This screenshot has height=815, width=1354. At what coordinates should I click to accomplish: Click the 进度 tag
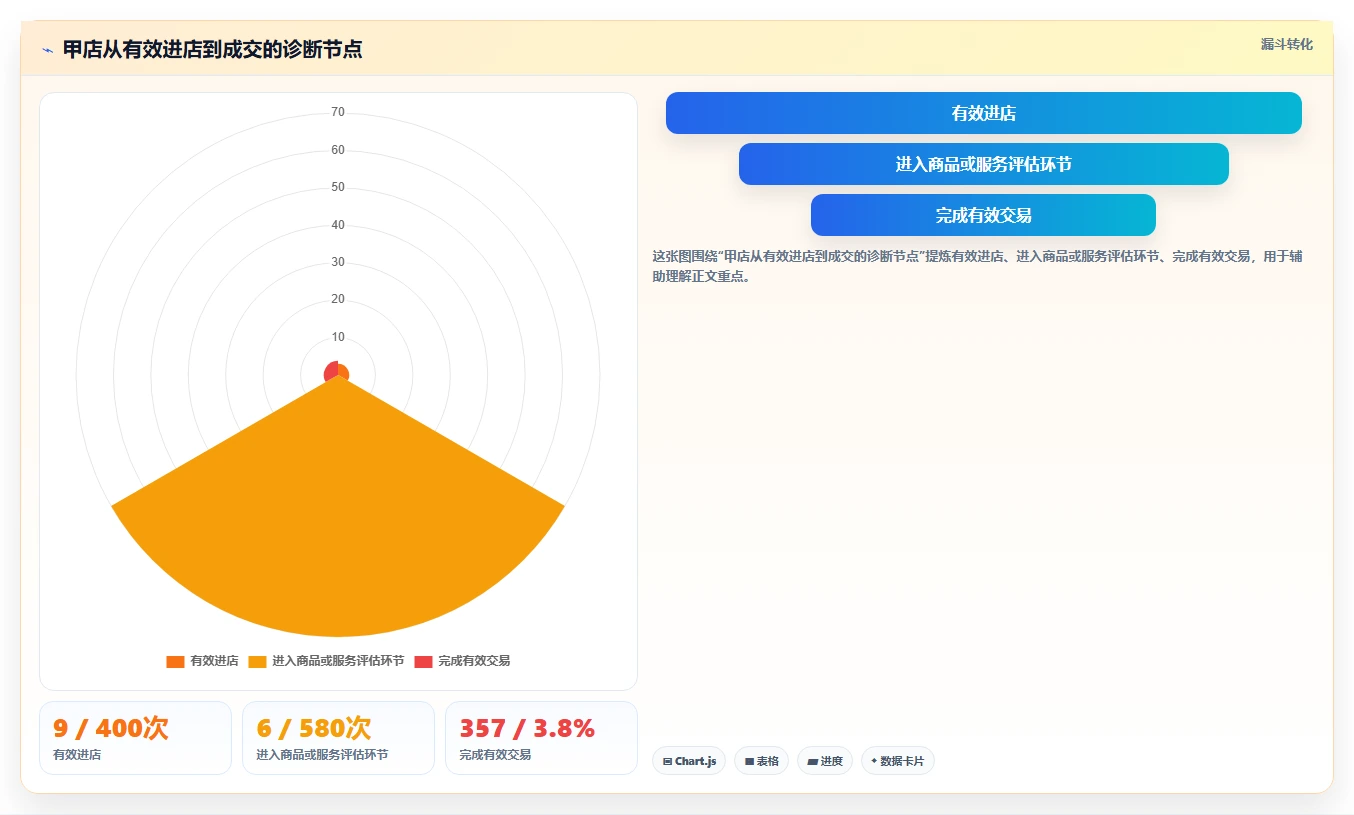(825, 761)
